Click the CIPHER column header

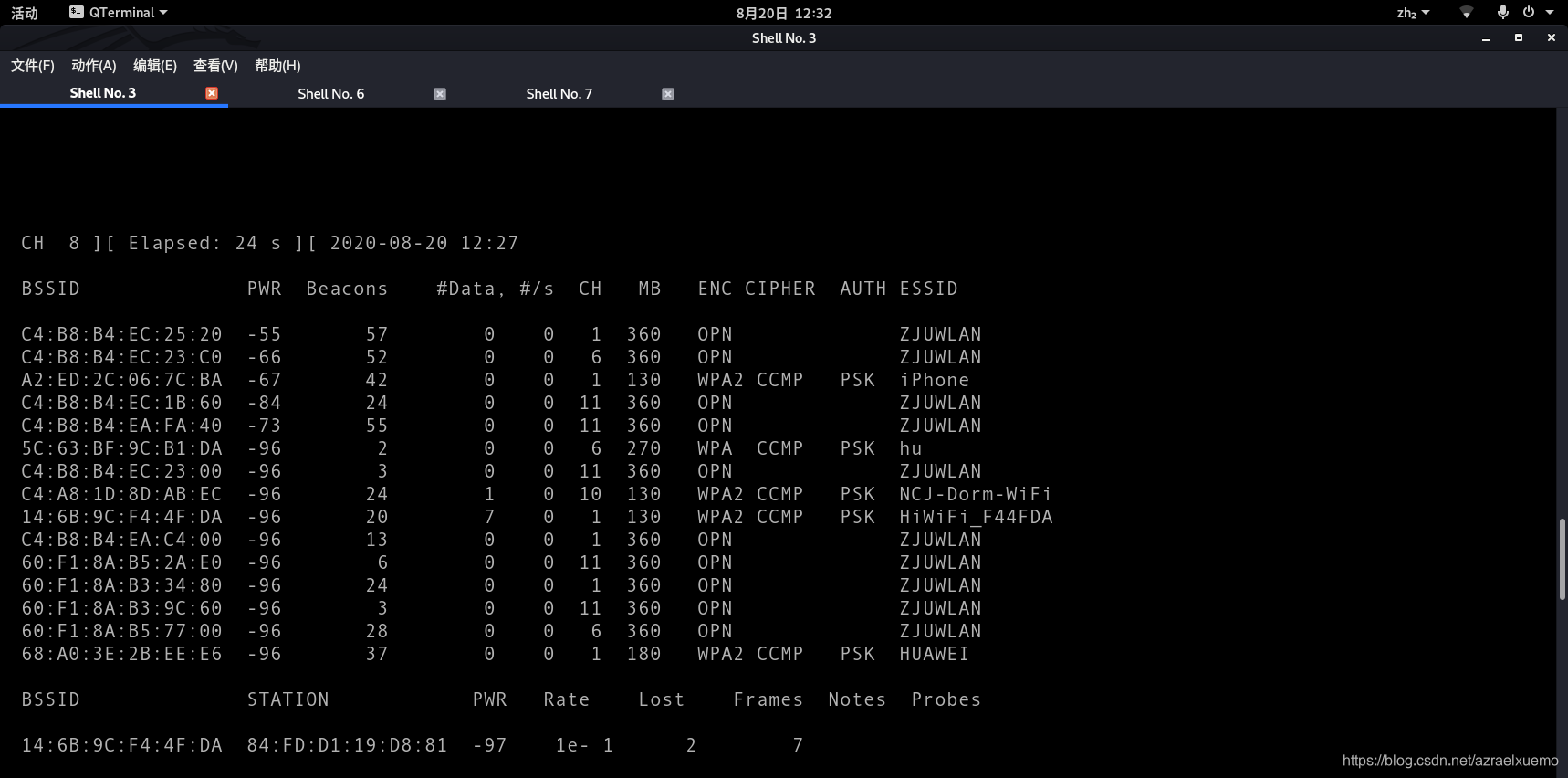click(780, 289)
